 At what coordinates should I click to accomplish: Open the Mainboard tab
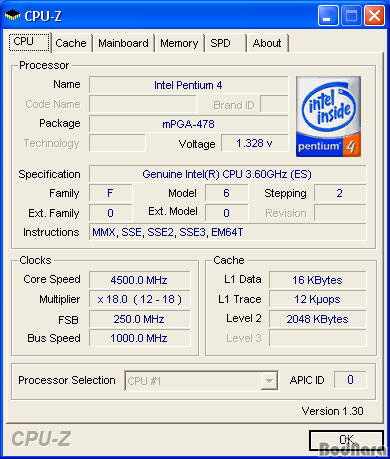(x=123, y=43)
